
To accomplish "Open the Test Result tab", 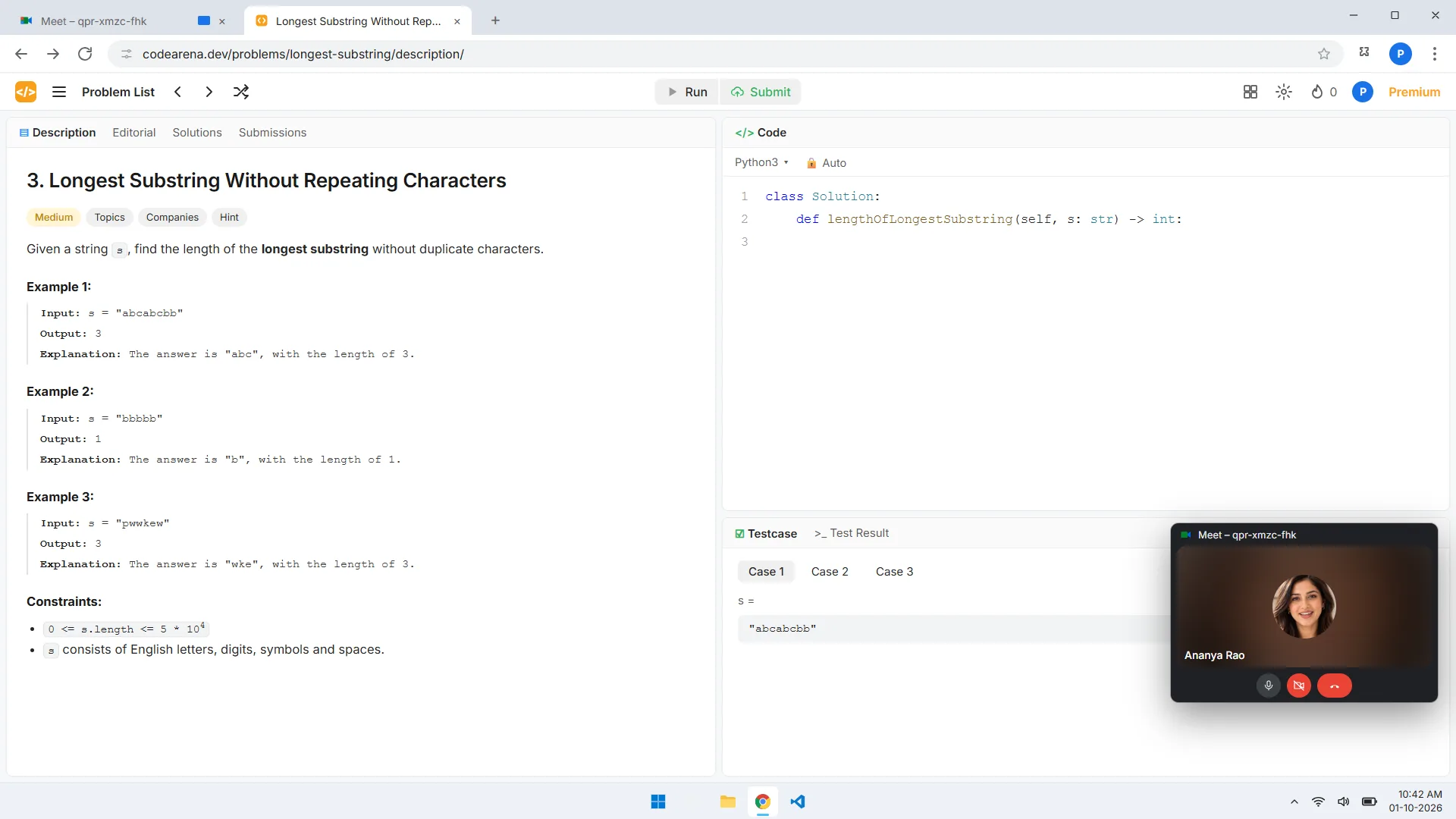I will (x=852, y=533).
